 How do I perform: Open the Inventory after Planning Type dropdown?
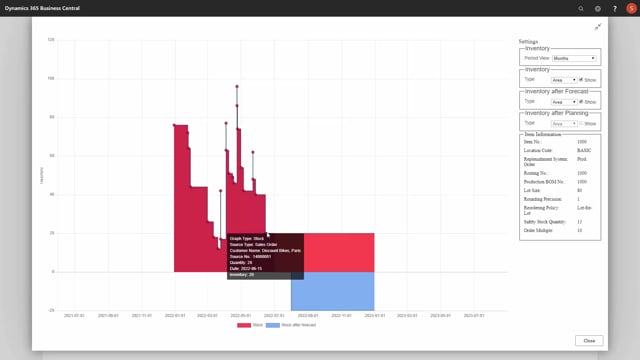[564, 123]
